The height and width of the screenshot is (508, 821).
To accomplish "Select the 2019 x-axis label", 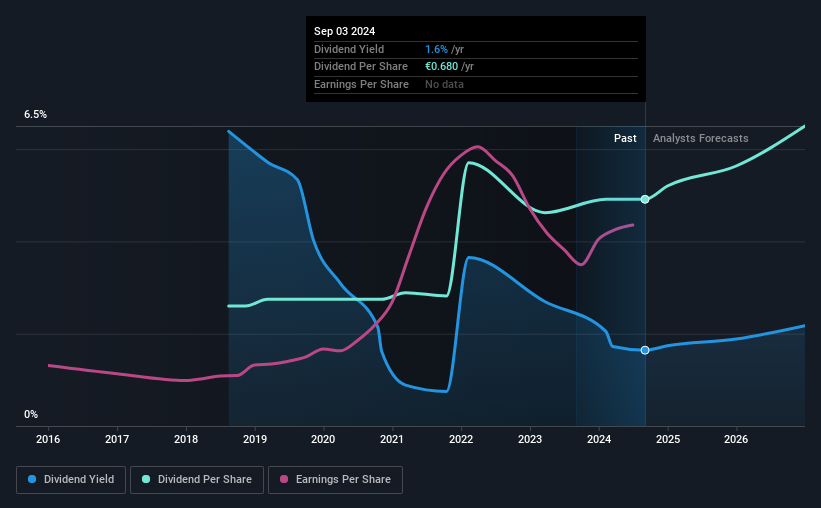I will pos(255,439).
